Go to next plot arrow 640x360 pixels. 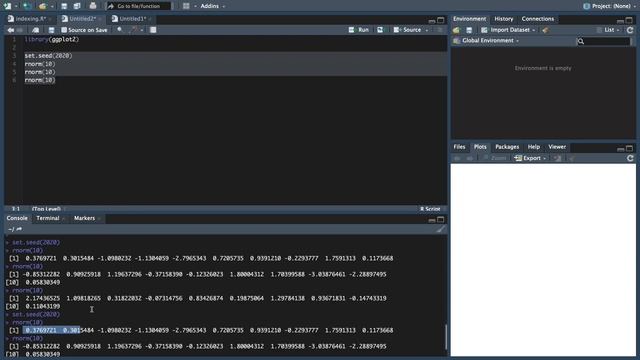pyautogui.click(x=470, y=158)
